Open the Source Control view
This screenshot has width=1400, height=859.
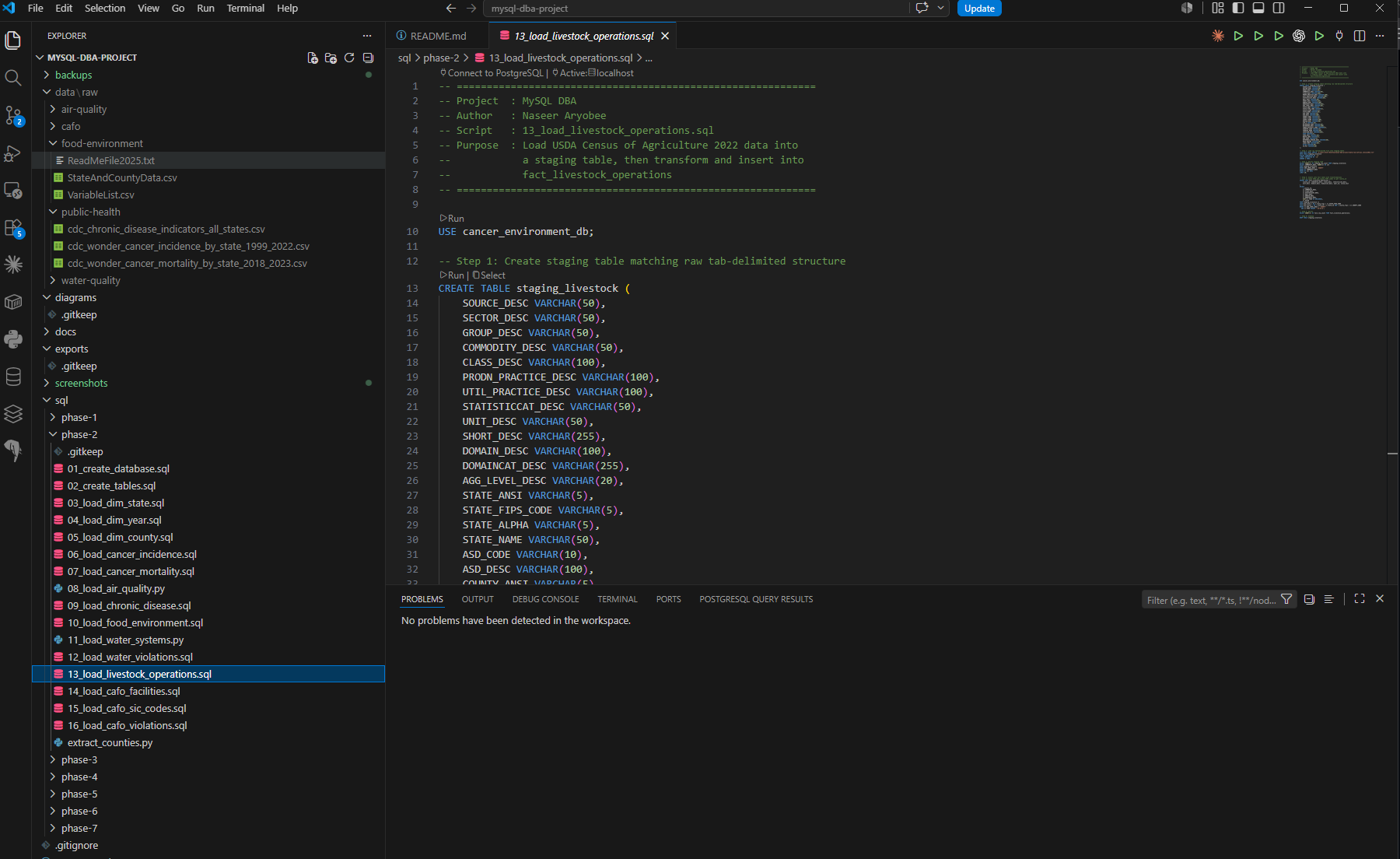[13, 115]
